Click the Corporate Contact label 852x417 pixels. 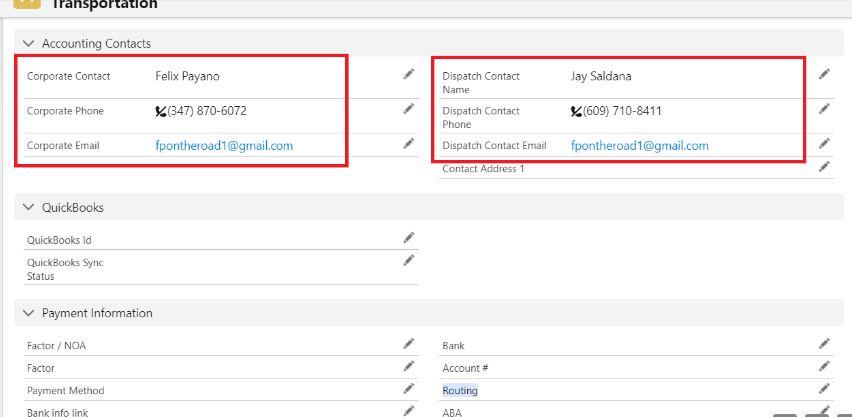68,76
